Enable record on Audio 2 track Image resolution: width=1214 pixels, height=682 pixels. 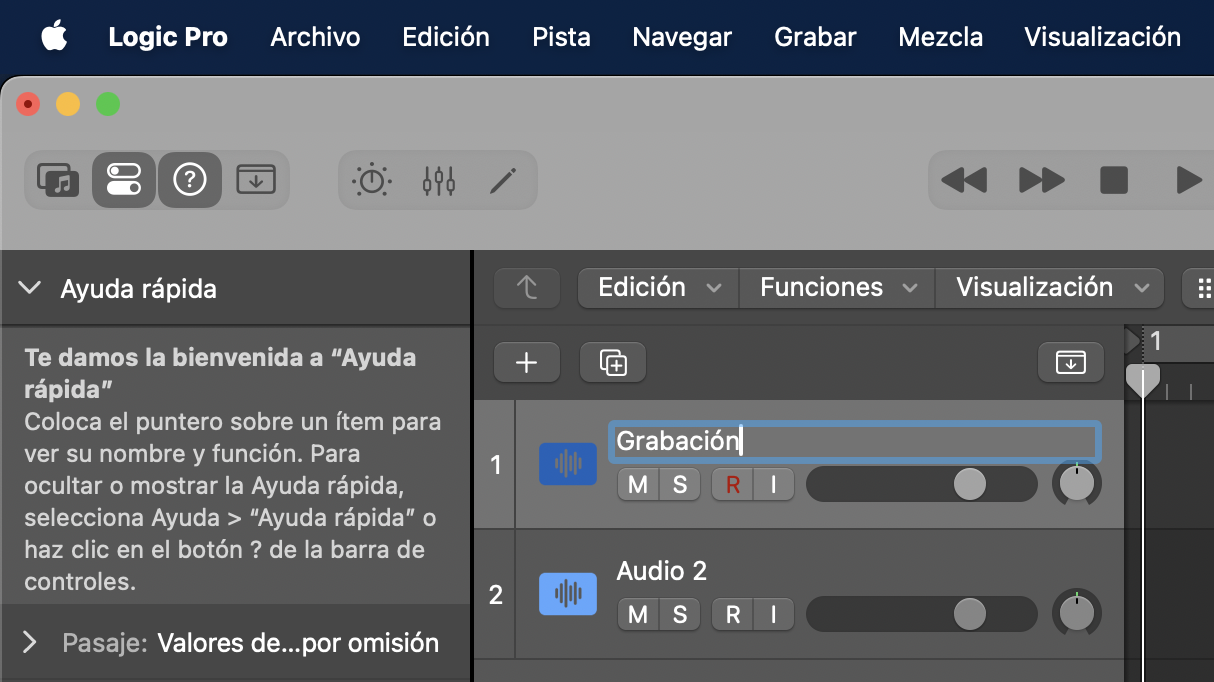[732, 614]
